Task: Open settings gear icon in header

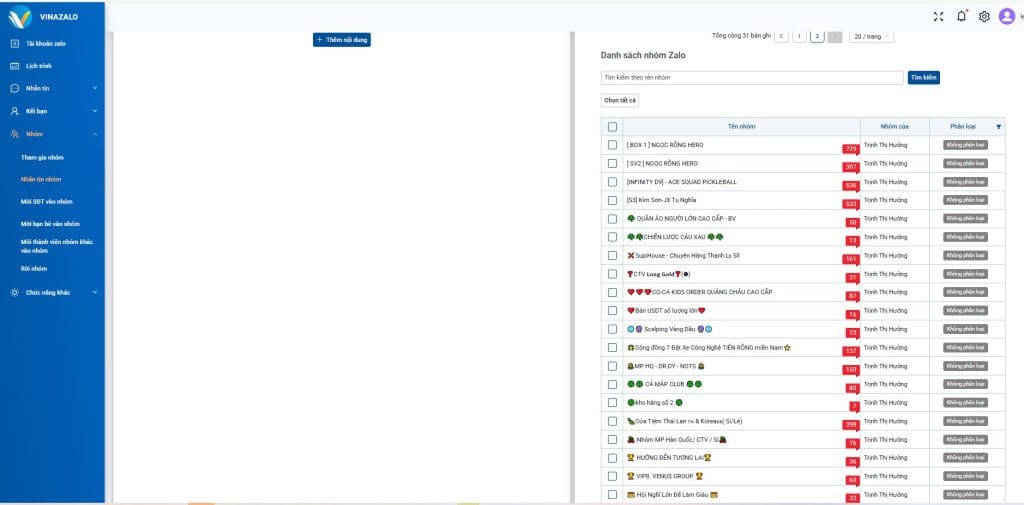Action: (984, 16)
